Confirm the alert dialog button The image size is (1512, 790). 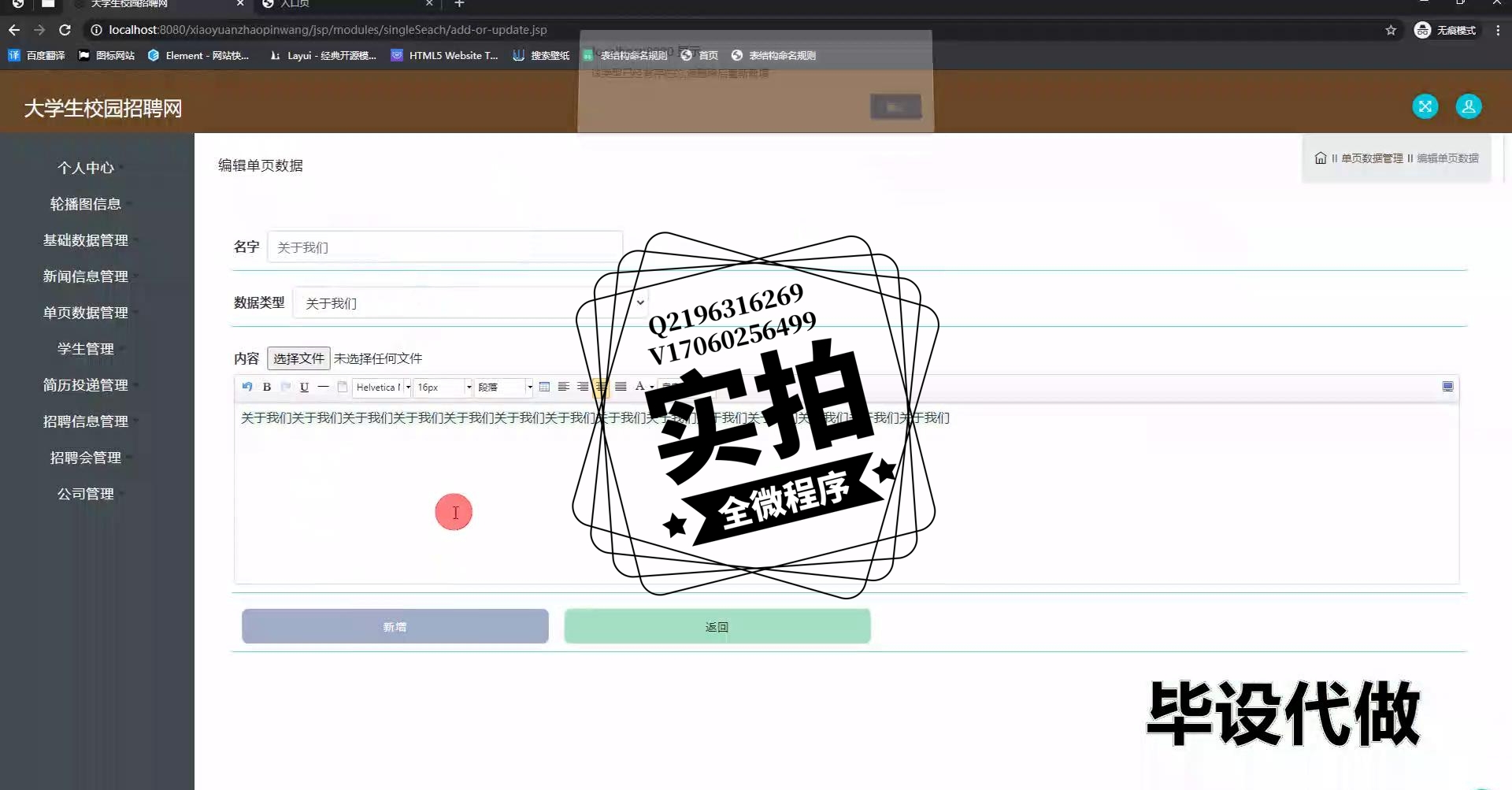tap(896, 106)
